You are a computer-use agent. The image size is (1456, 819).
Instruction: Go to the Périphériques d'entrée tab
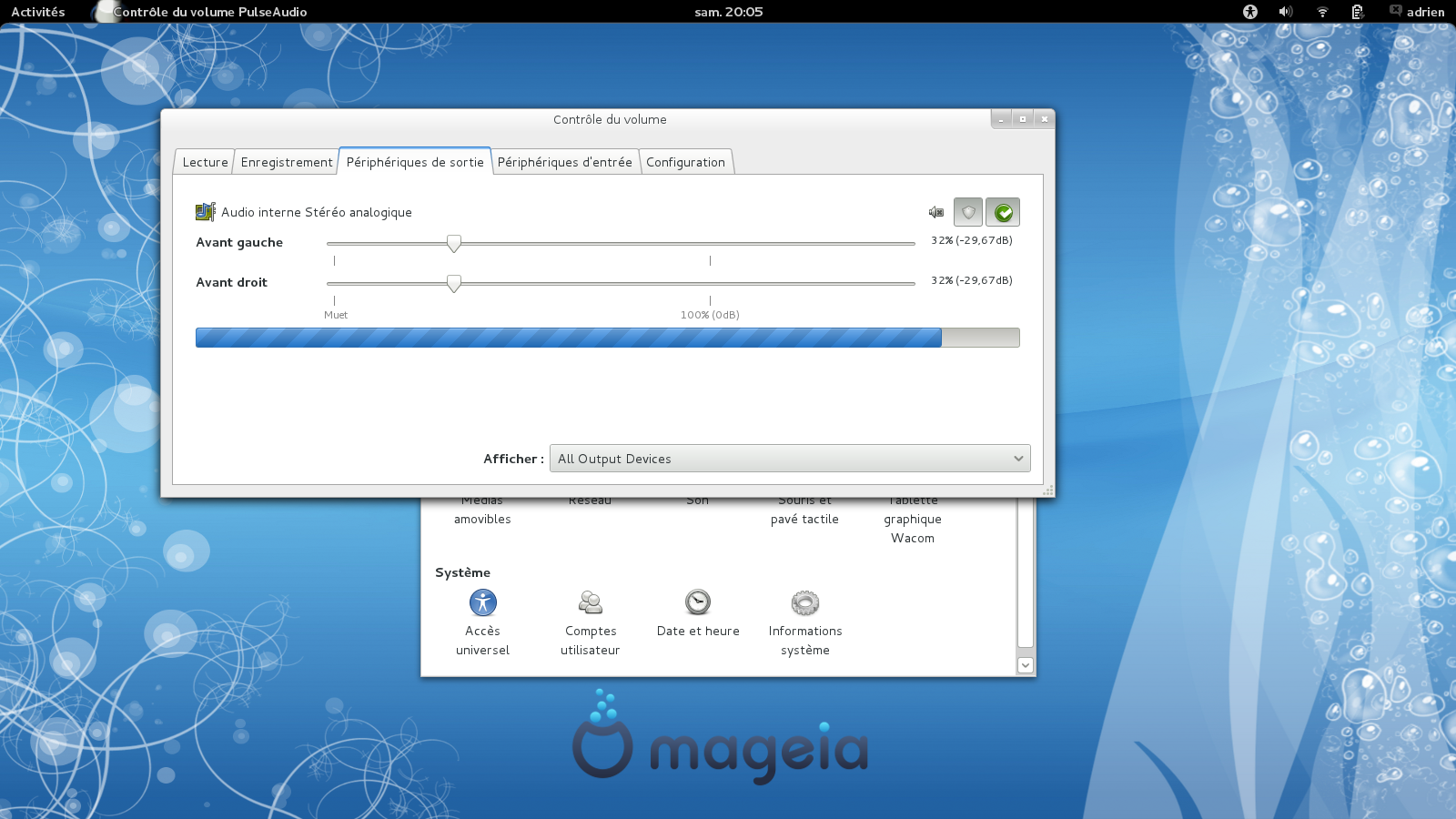[564, 162]
